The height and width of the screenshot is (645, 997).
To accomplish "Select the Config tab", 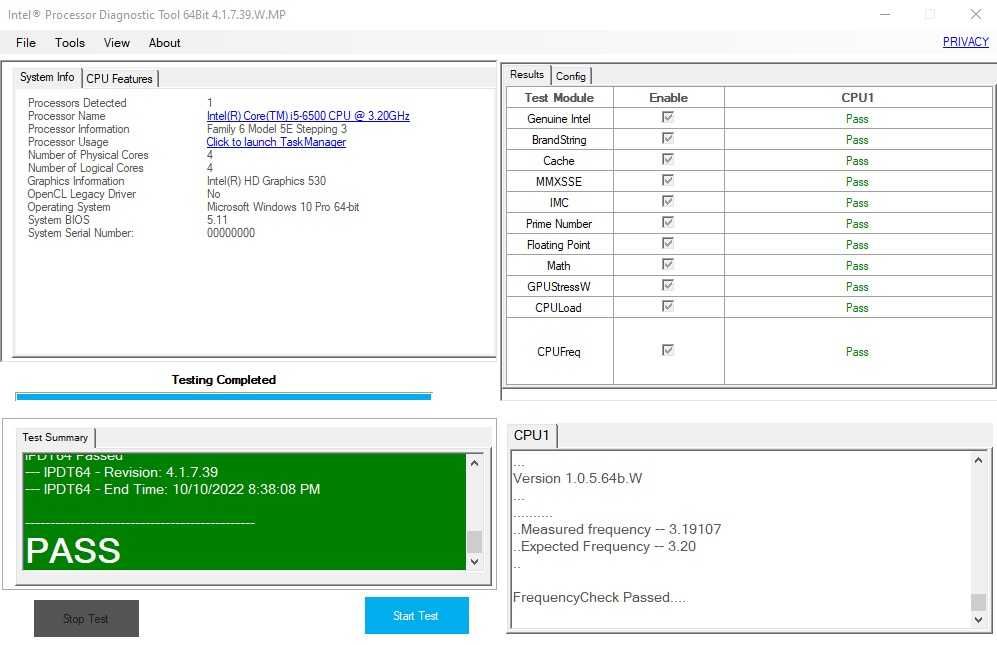I will 570,76.
